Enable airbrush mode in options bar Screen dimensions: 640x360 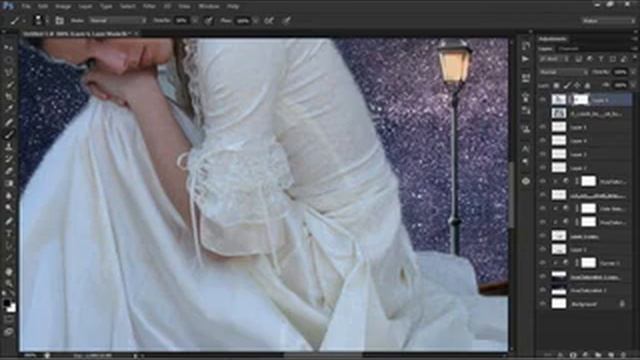269,20
